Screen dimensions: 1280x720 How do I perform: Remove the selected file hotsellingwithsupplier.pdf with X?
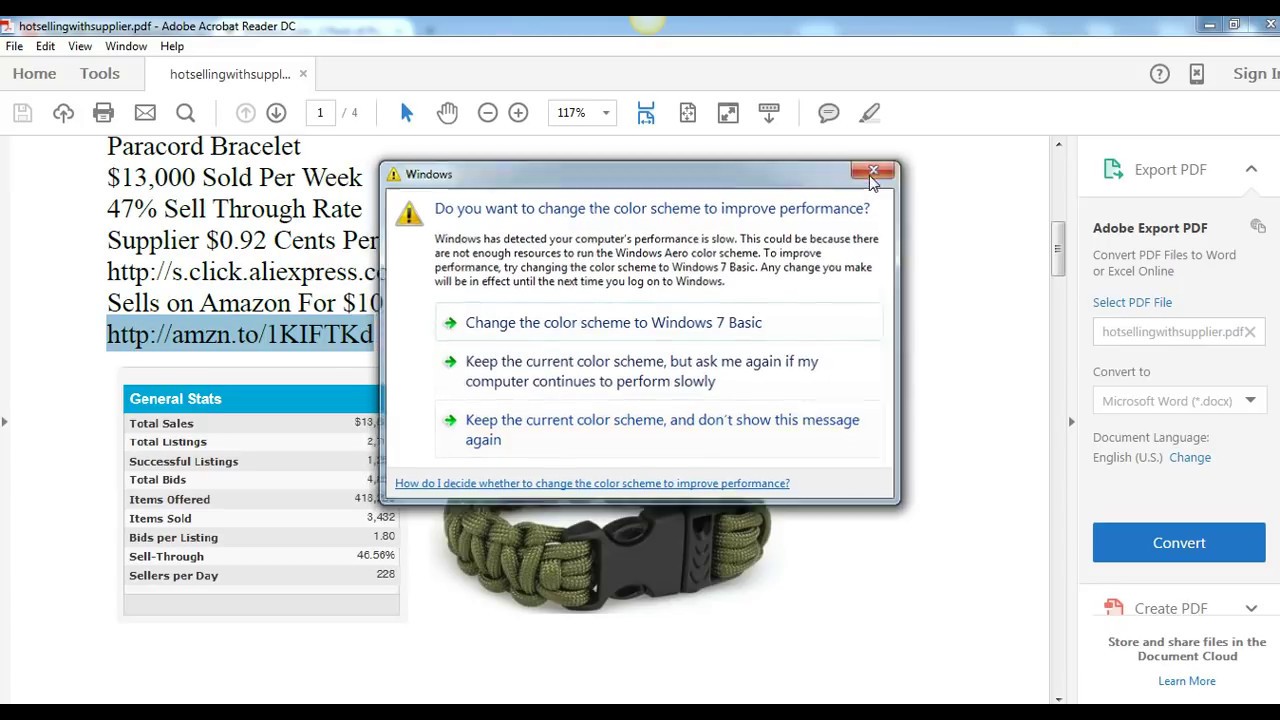coord(1250,331)
